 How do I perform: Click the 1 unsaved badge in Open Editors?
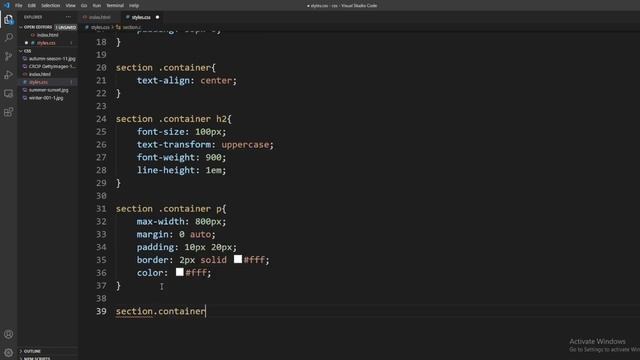[x=66, y=27]
